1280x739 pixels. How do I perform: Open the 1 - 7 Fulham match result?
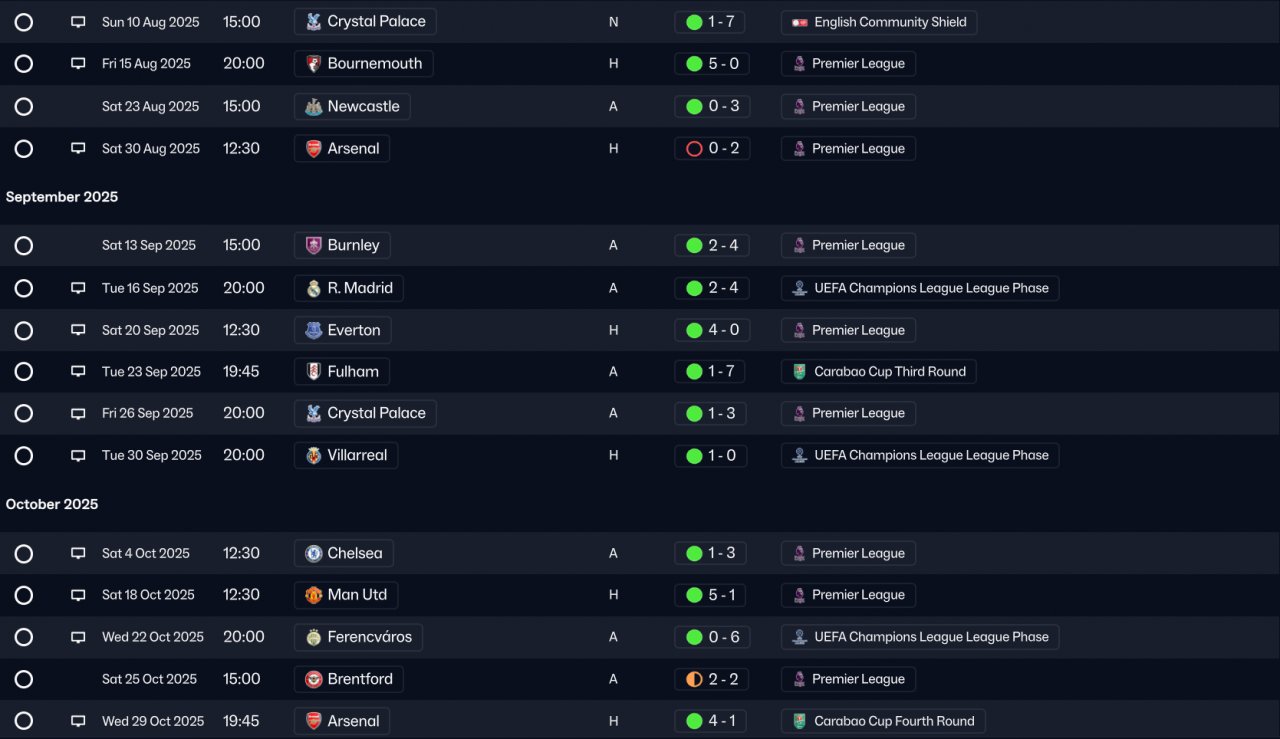711,372
